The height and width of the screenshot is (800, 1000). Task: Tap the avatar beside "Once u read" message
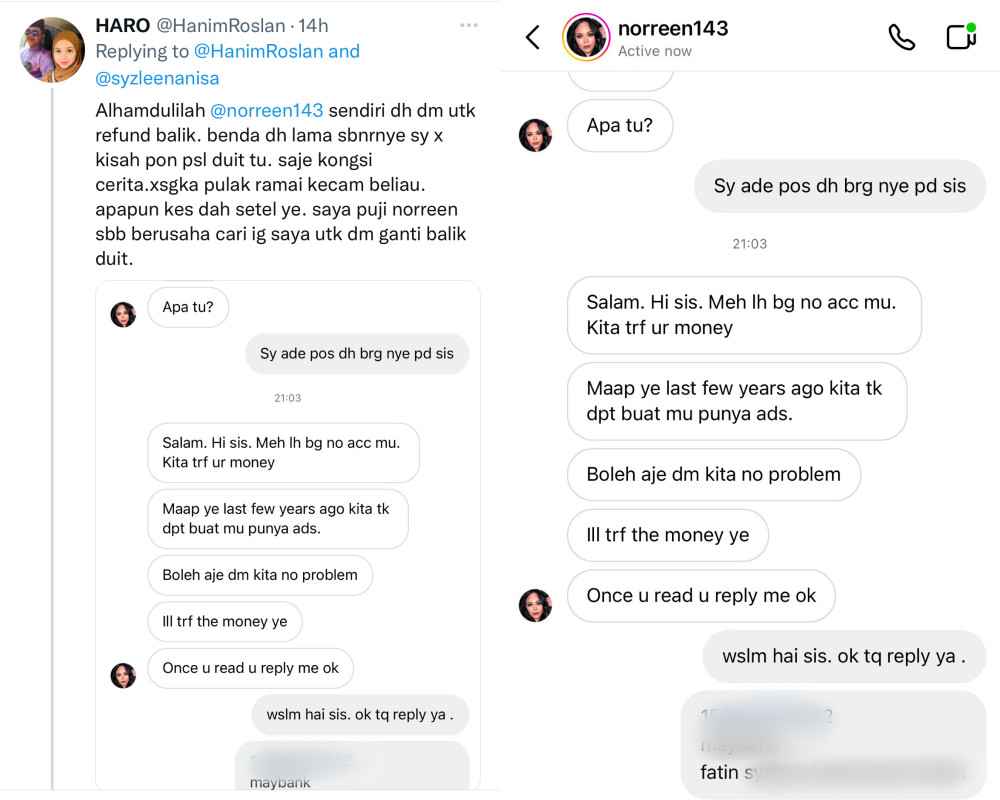(536, 605)
